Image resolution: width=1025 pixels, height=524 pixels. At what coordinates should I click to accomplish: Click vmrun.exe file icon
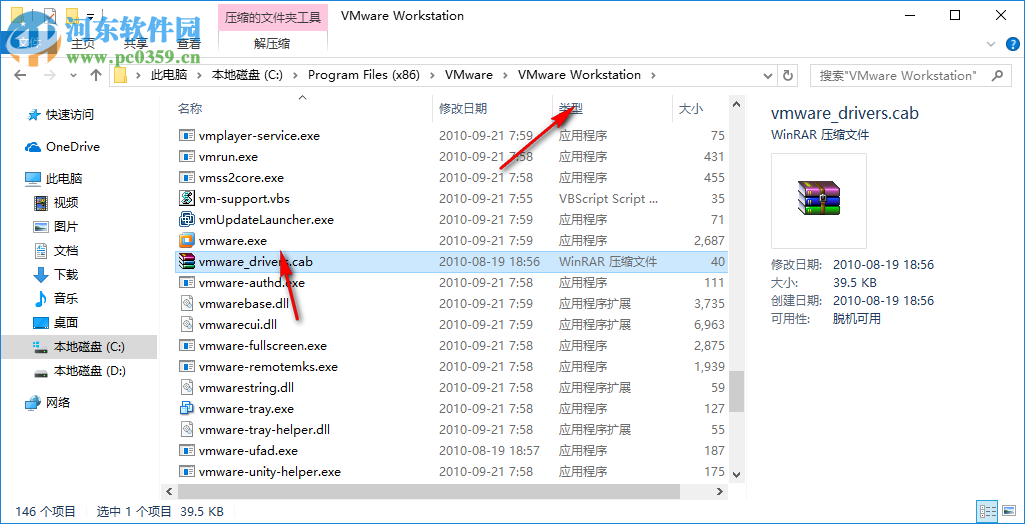pyautogui.click(x=188, y=157)
